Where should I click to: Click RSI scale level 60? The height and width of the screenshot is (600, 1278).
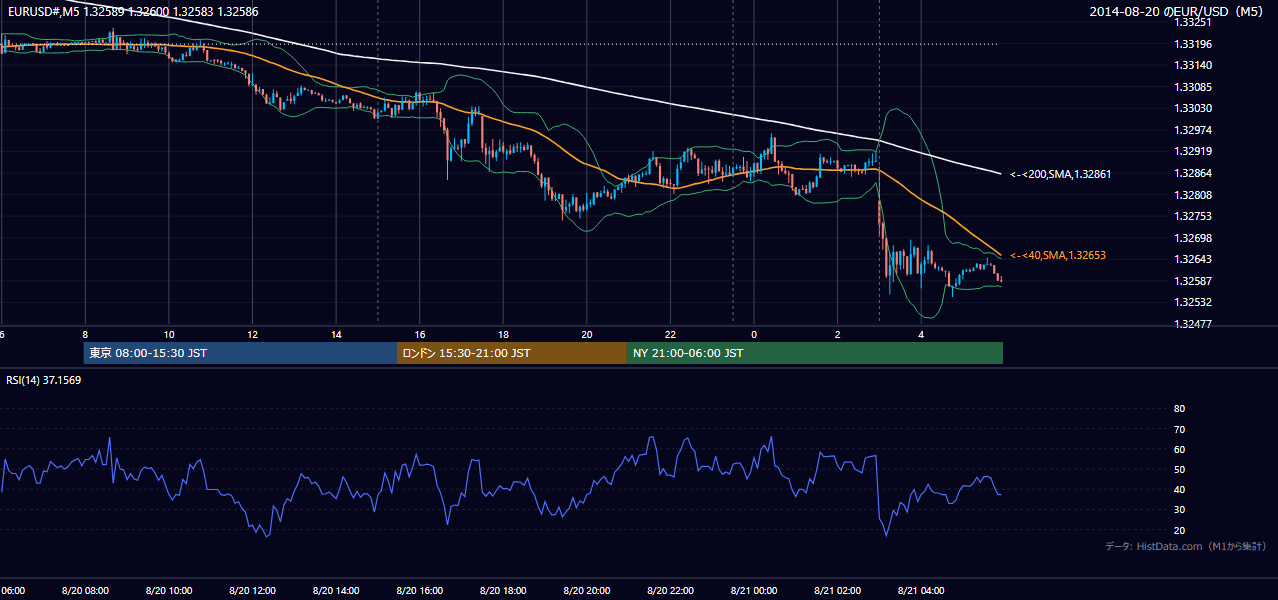1179,449
